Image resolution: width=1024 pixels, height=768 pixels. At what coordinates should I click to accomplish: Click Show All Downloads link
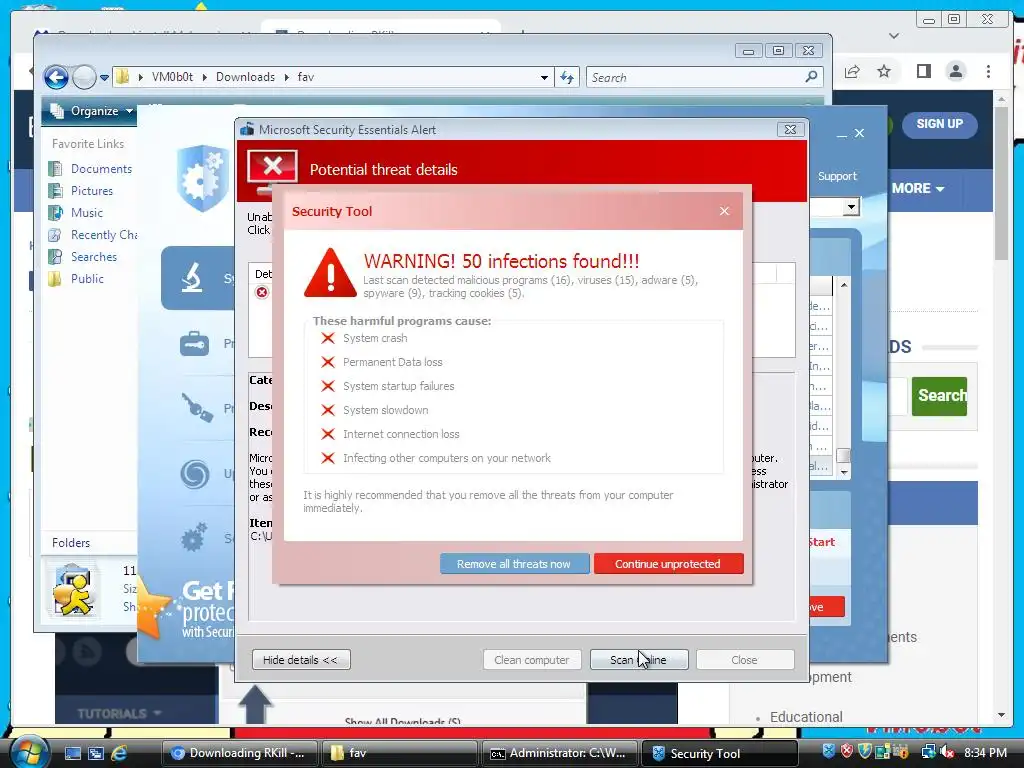click(x=402, y=721)
